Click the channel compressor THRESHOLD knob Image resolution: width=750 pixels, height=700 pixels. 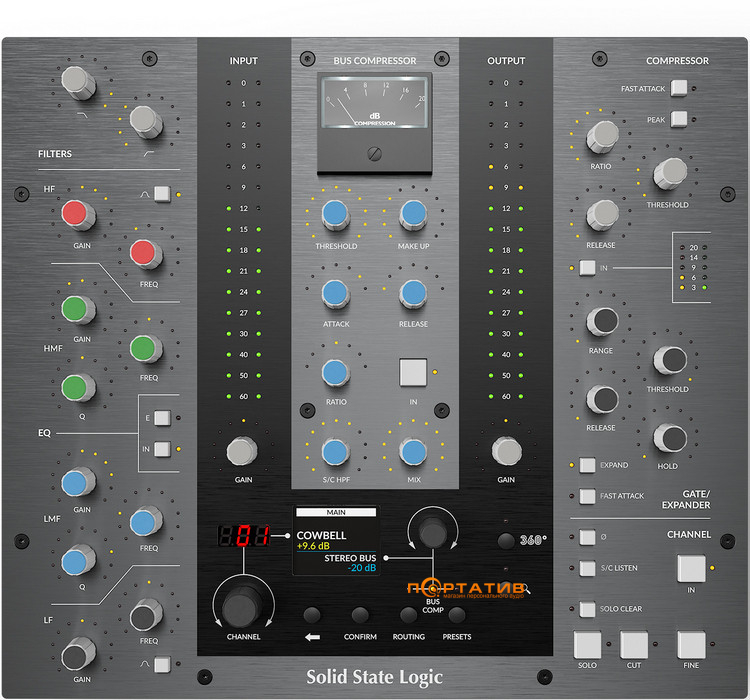[x=670, y=174]
